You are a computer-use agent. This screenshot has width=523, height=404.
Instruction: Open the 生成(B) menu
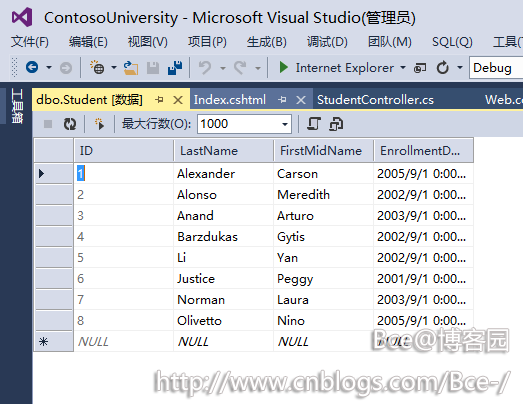(x=267, y=42)
